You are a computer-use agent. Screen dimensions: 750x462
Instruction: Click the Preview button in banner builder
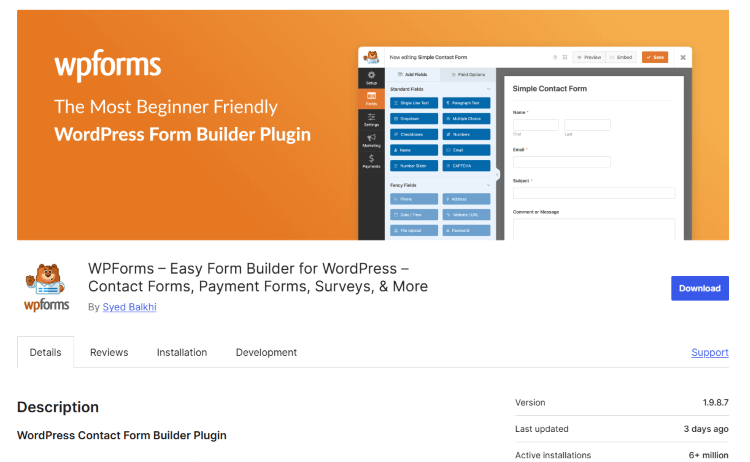589,57
